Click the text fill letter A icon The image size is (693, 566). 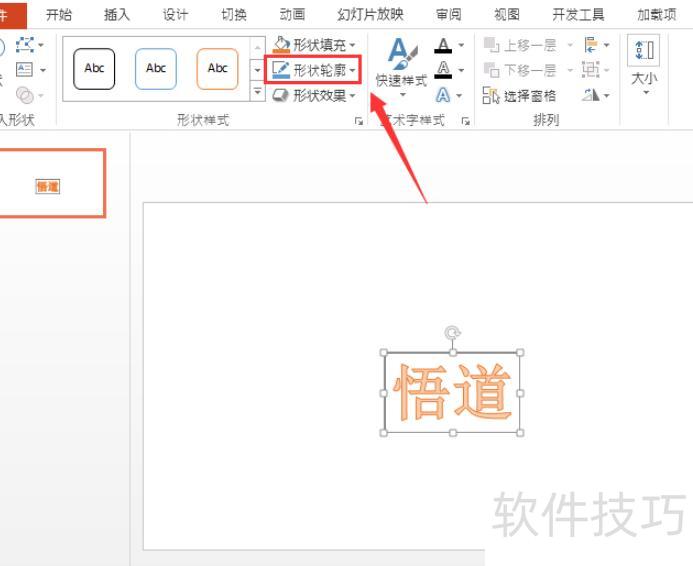pyautogui.click(x=443, y=46)
